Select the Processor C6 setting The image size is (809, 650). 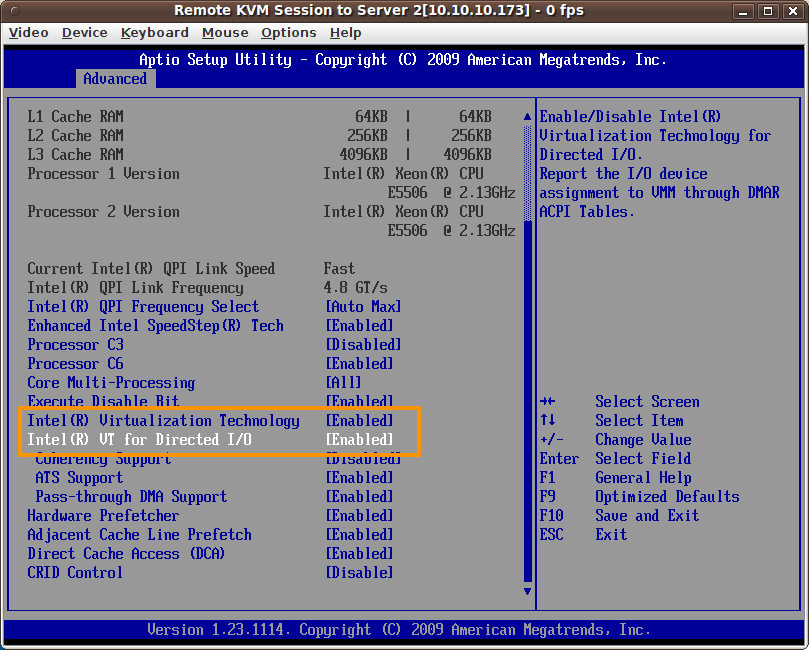[x=75, y=364]
